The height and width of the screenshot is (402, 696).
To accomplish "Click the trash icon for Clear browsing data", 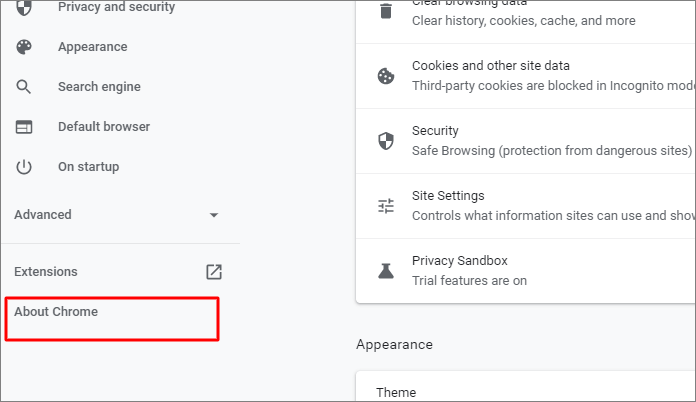I will point(385,12).
